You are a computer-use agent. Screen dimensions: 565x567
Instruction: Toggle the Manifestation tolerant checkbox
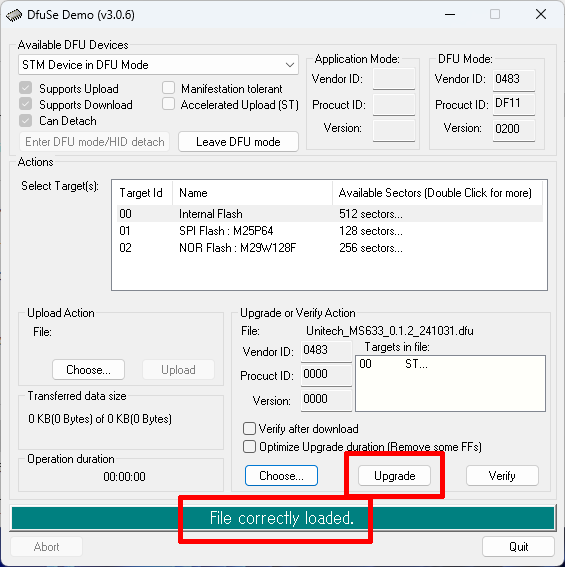click(169, 88)
